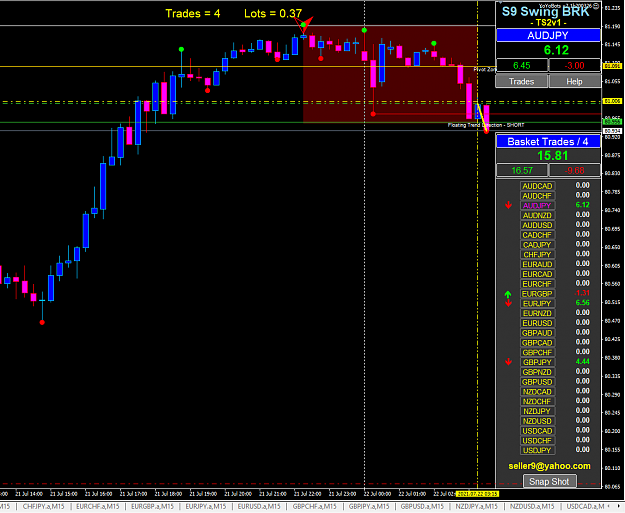Select the CADJPY pair button
The image size is (625, 513).
537,245
